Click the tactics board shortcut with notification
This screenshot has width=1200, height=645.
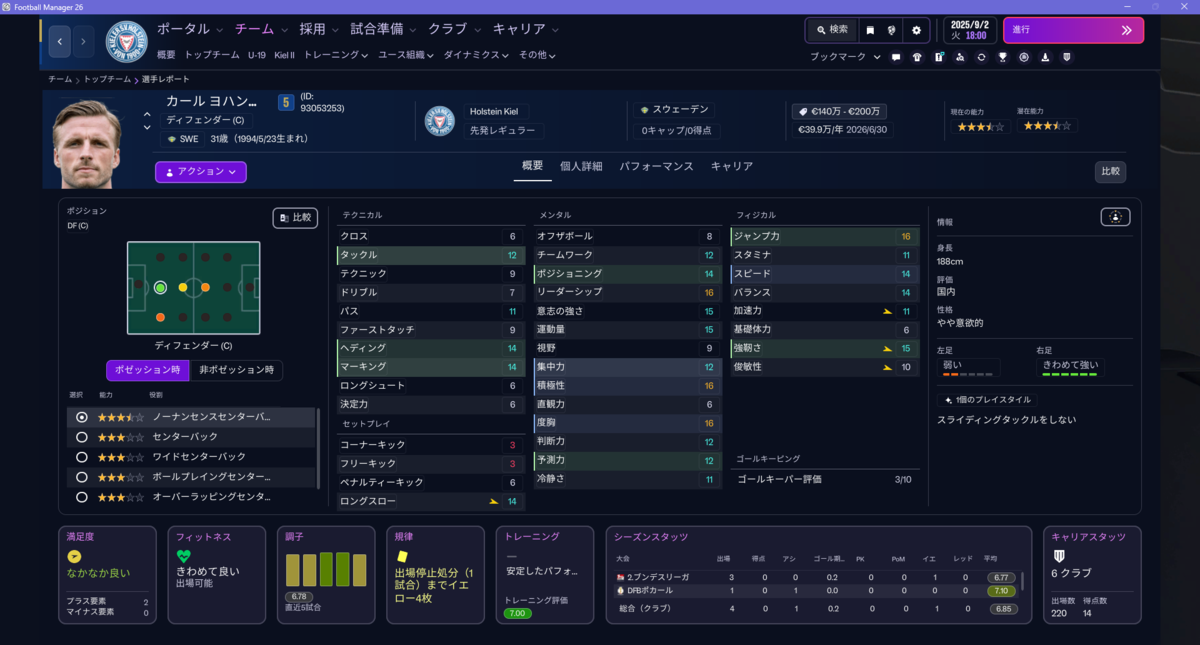pyautogui.click(x=939, y=57)
